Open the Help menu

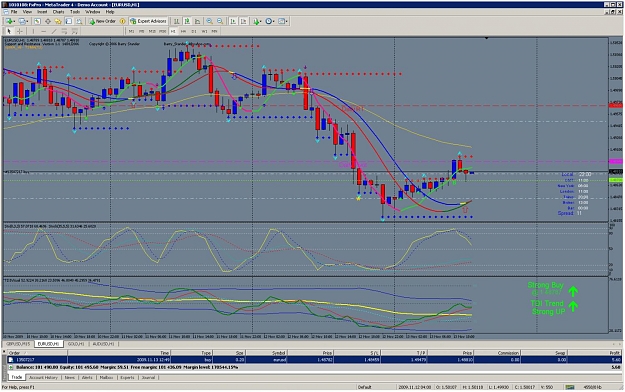click(x=110, y=12)
